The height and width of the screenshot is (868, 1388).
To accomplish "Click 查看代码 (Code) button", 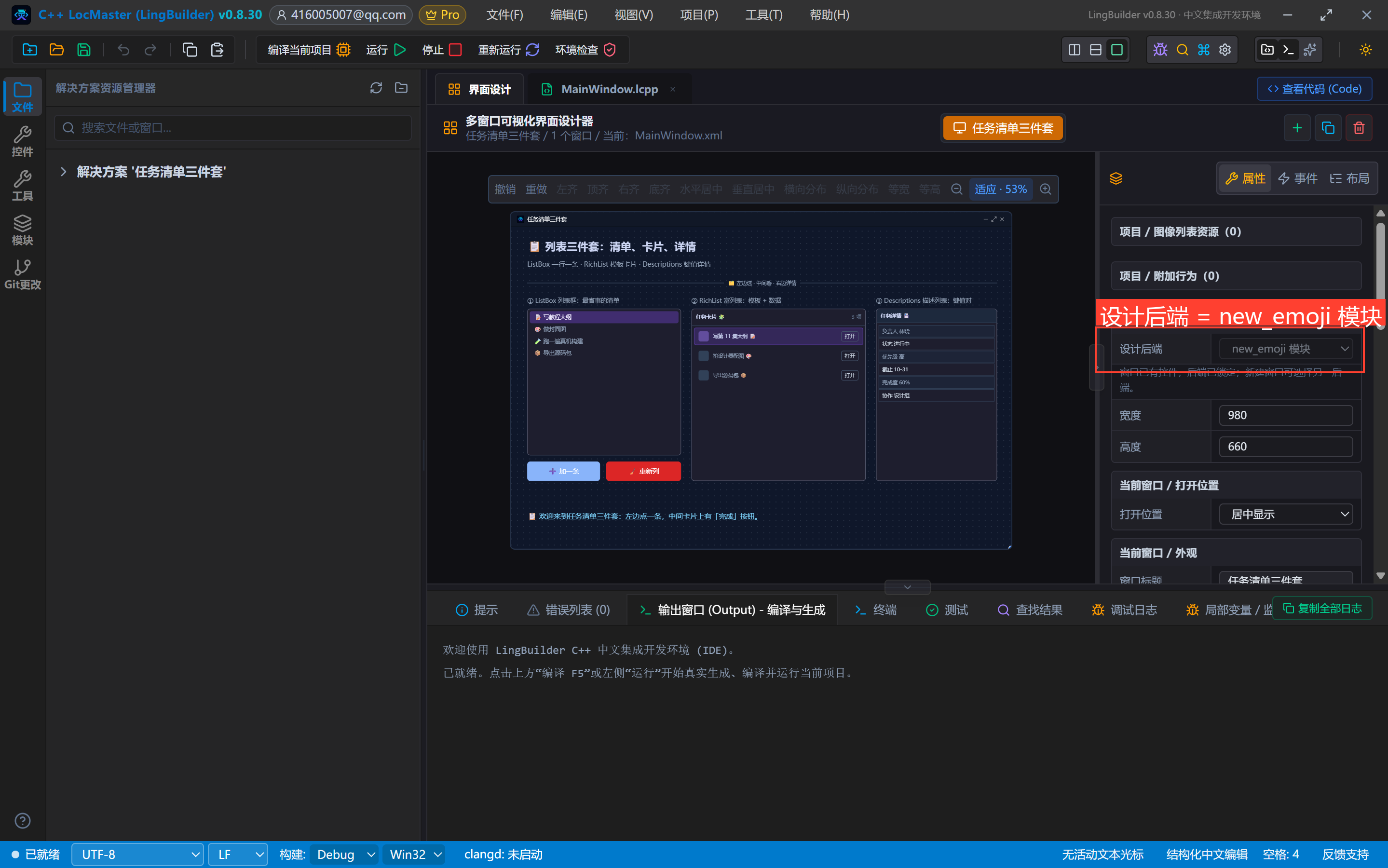I will pyautogui.click(x=1314, y=89).
